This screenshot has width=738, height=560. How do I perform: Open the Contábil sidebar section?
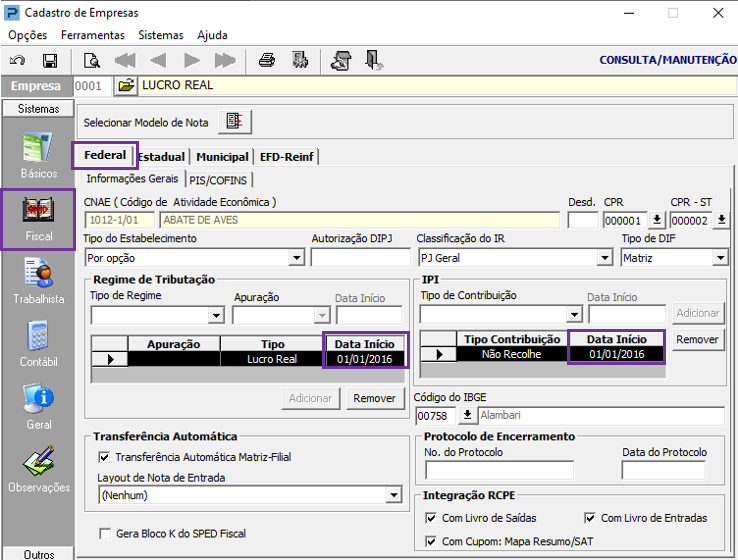39,344
